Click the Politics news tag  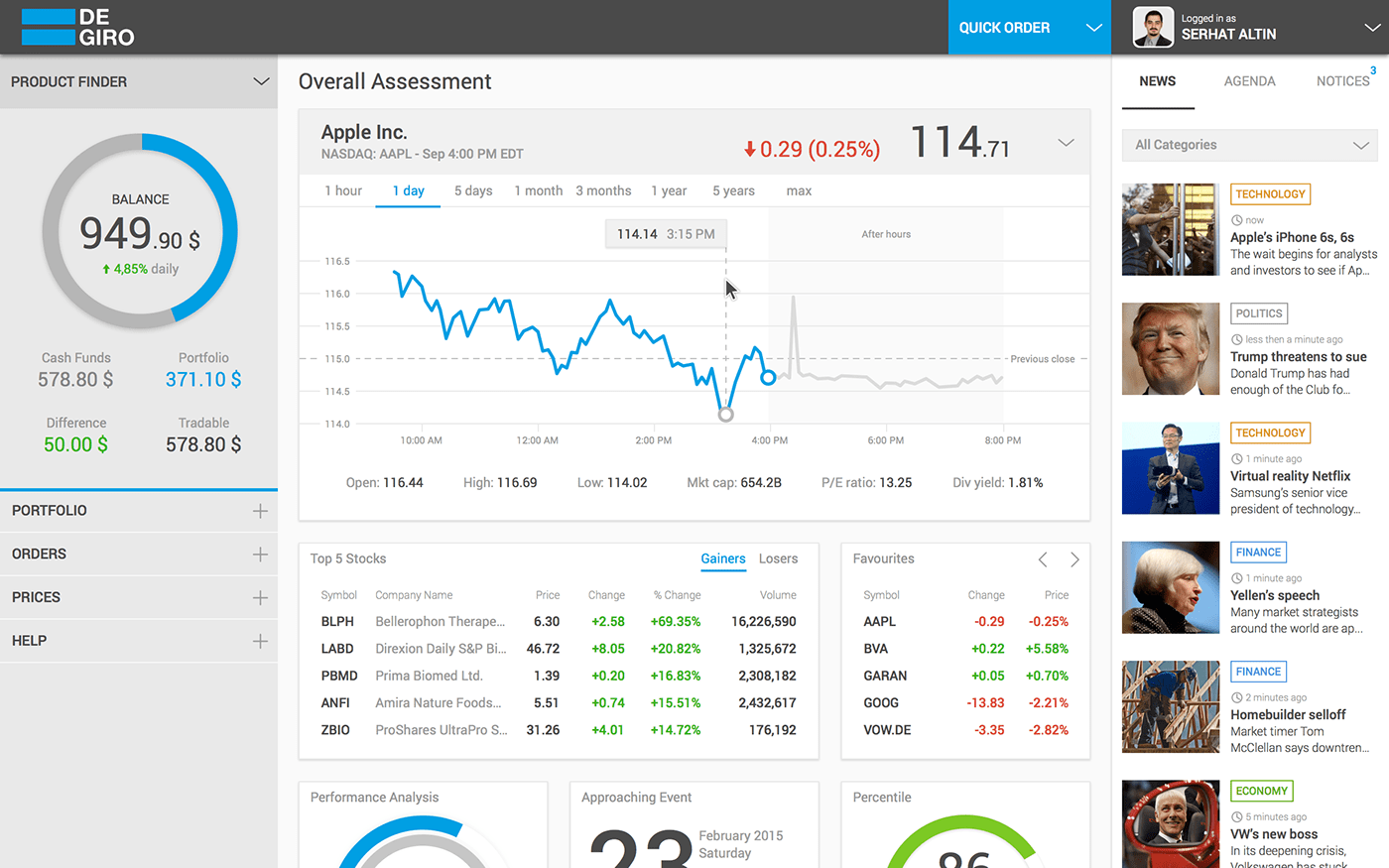tap(1259, 313)
